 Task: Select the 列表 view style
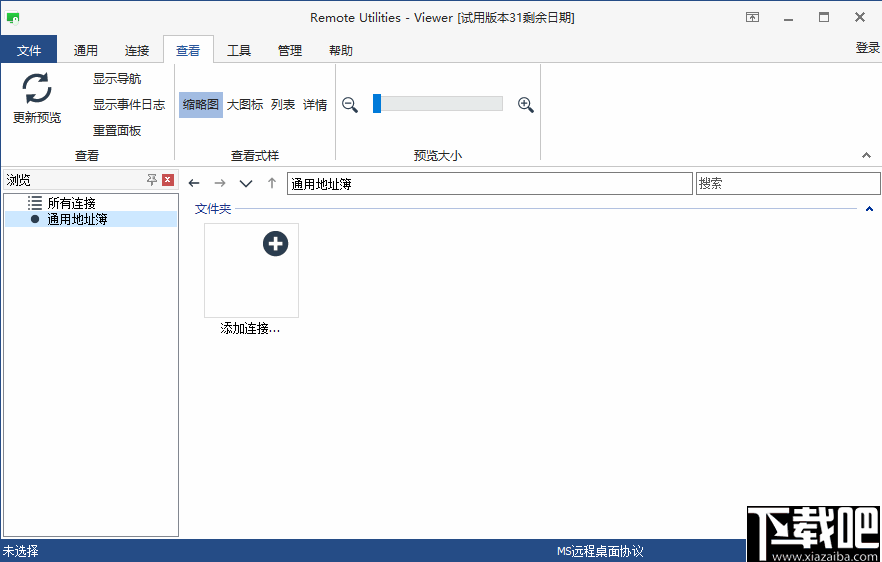pyautogui.click(x=283, y=105)
